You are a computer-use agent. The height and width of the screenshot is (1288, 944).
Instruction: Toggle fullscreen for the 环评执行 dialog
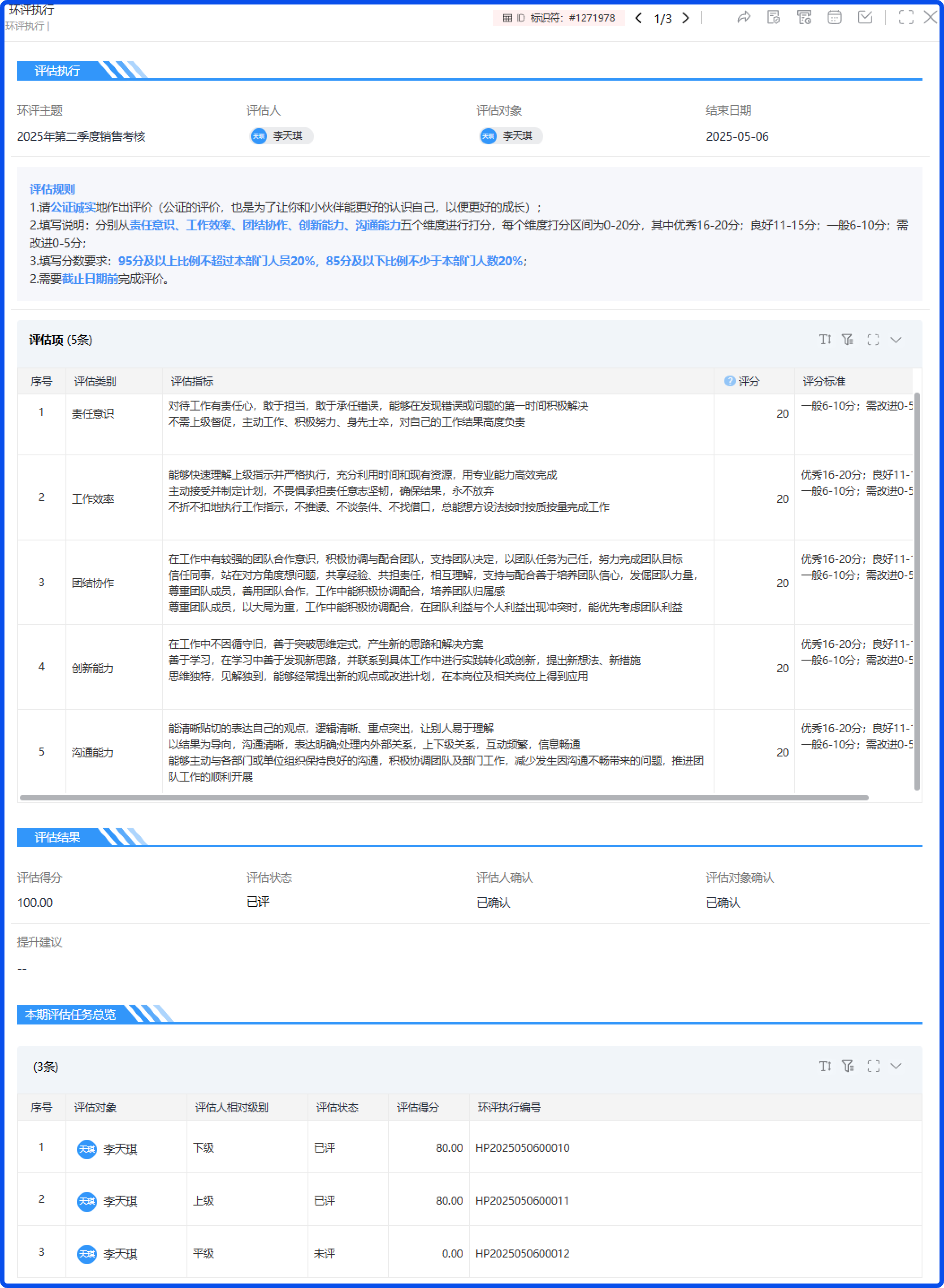tap(906, 18)
